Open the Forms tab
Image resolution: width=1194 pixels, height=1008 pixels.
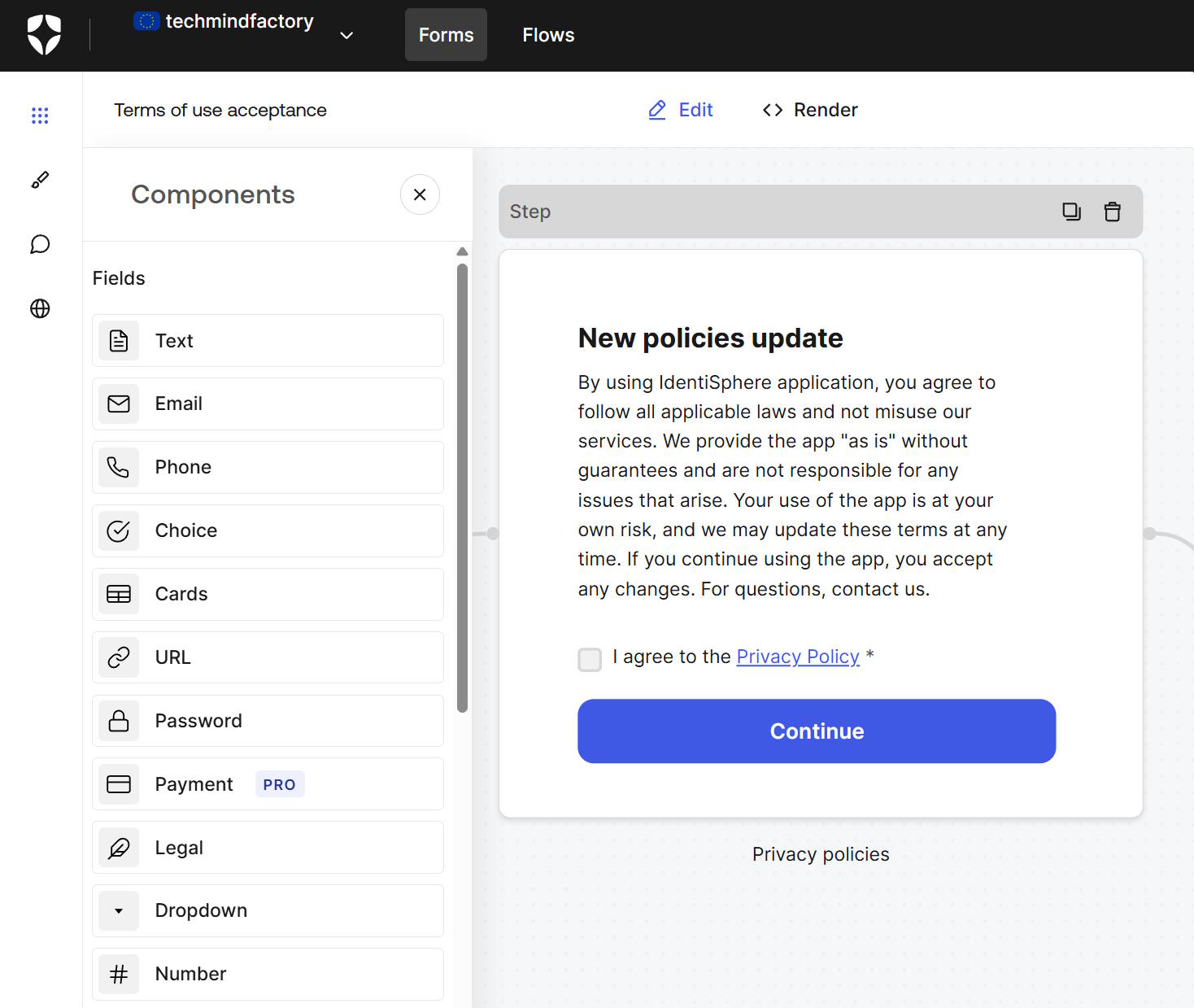[446, 35]
